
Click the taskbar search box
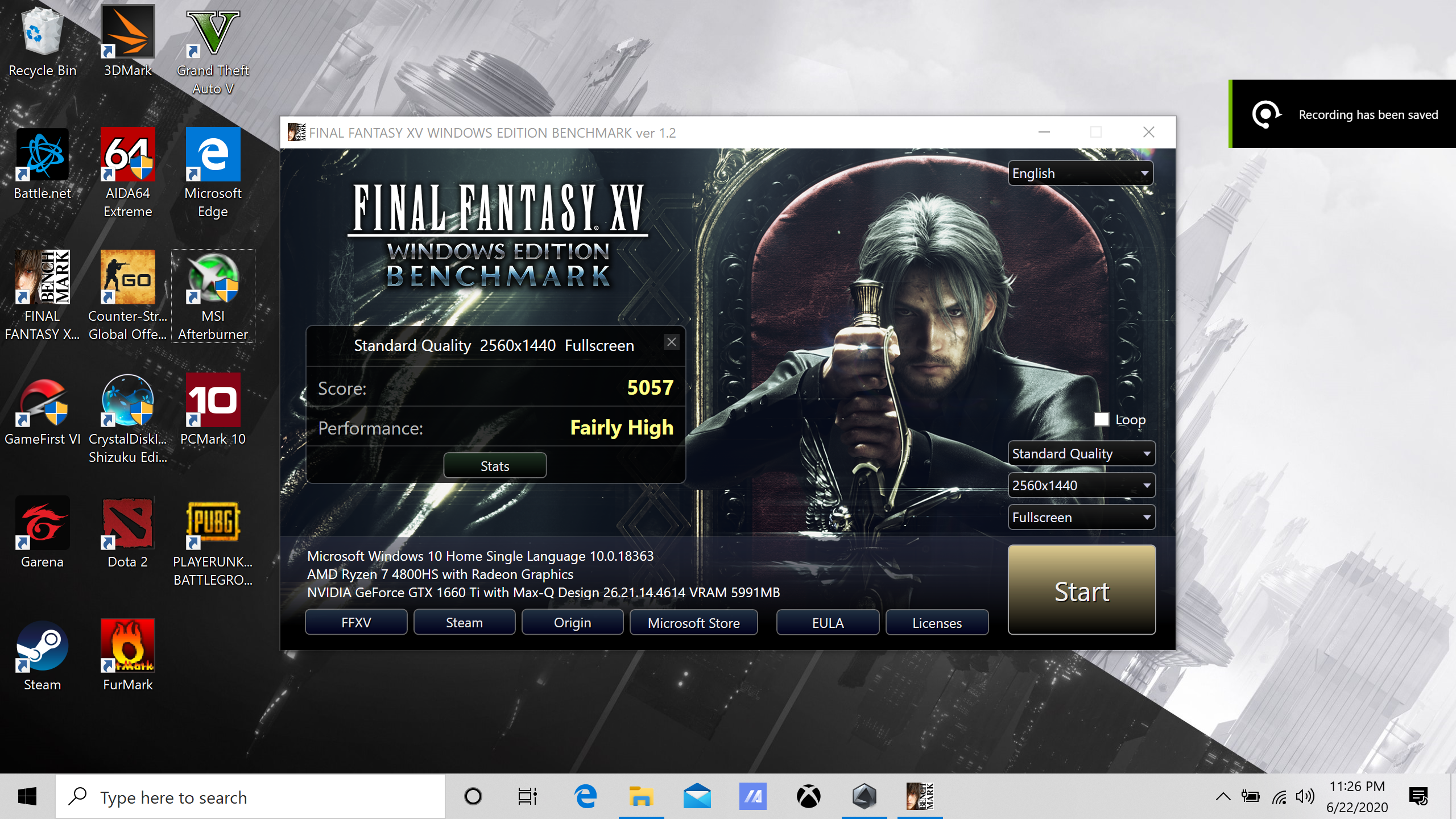[250, 797]
